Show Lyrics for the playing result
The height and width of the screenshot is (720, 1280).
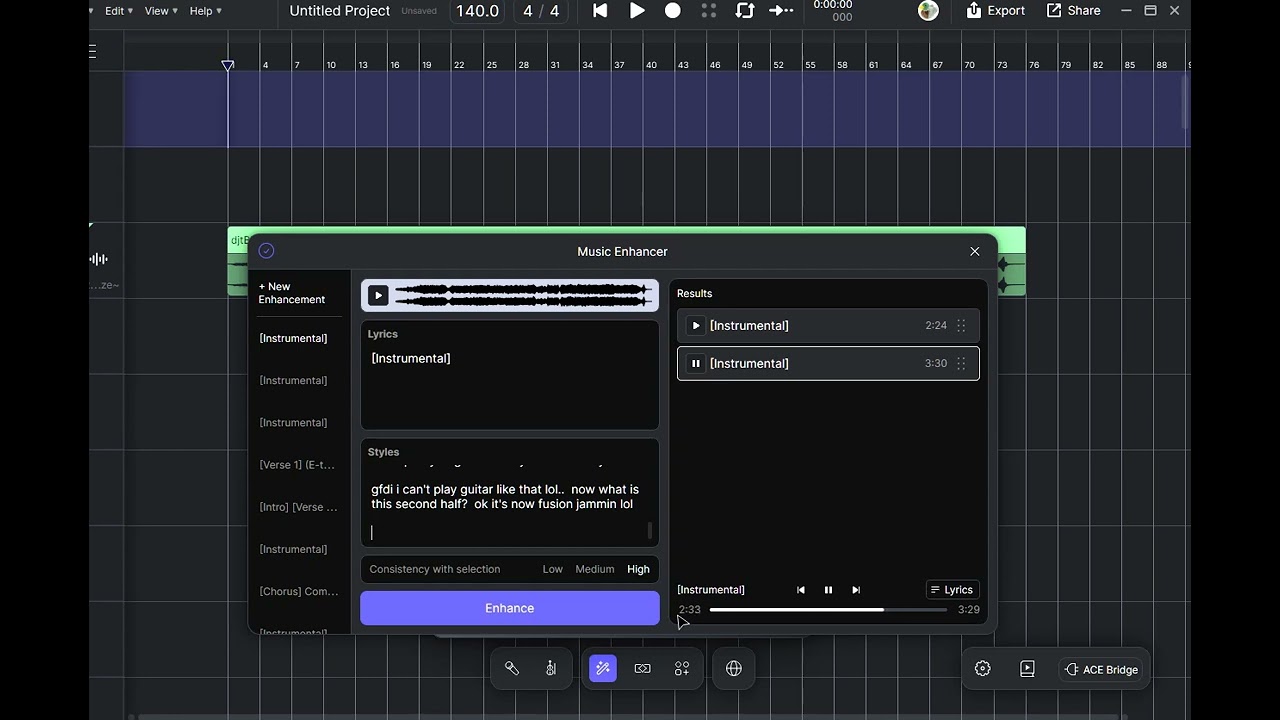(952, 590)
